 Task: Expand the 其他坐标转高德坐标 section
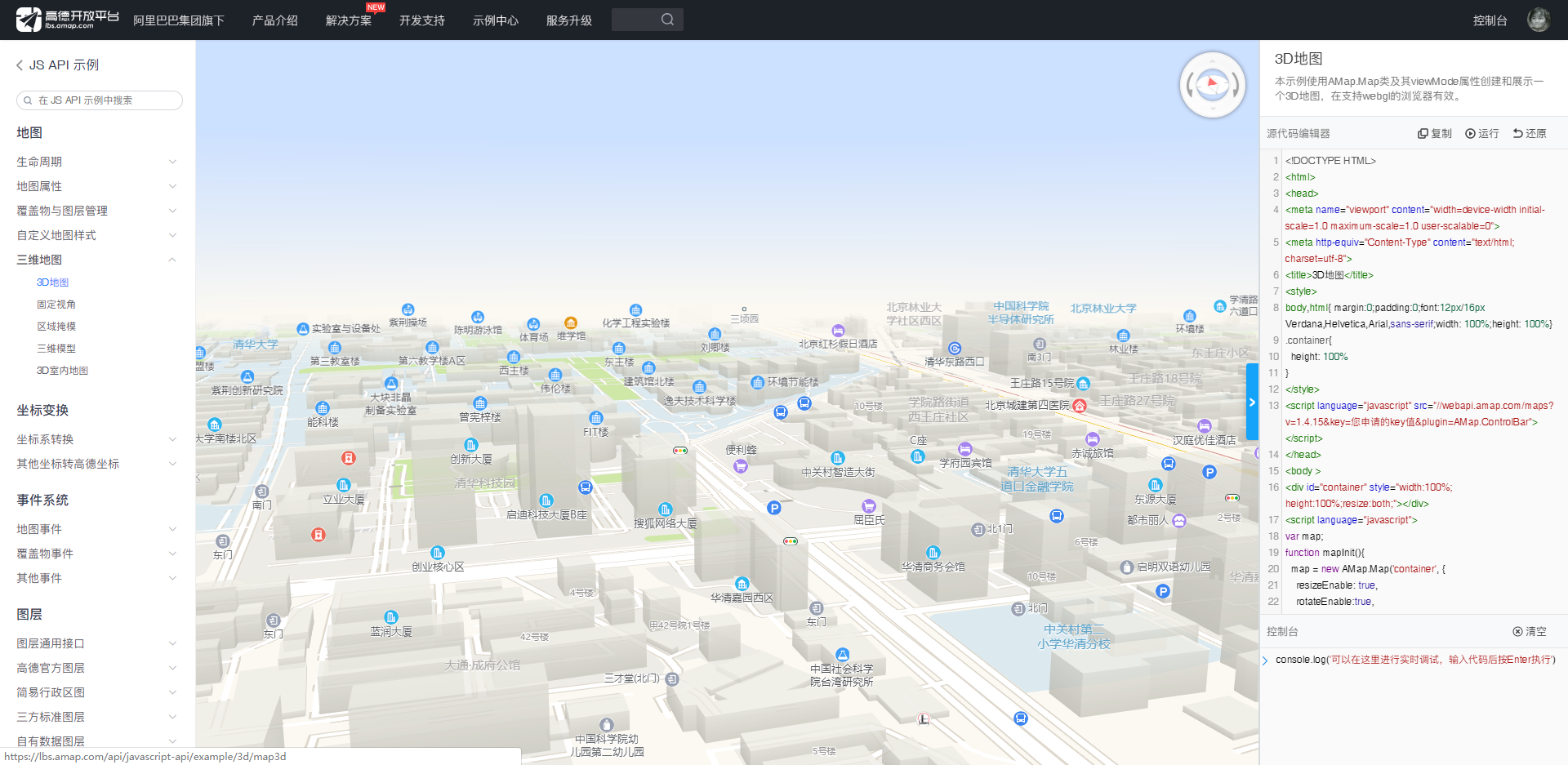97,464
